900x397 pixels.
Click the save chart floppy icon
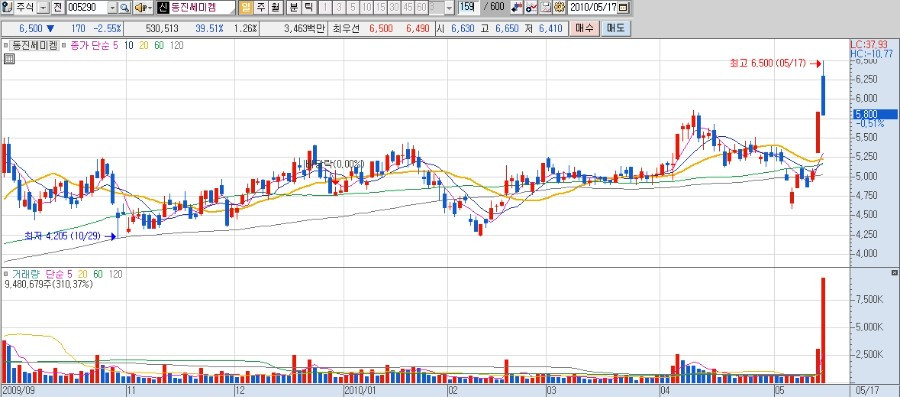coord(545,8)
